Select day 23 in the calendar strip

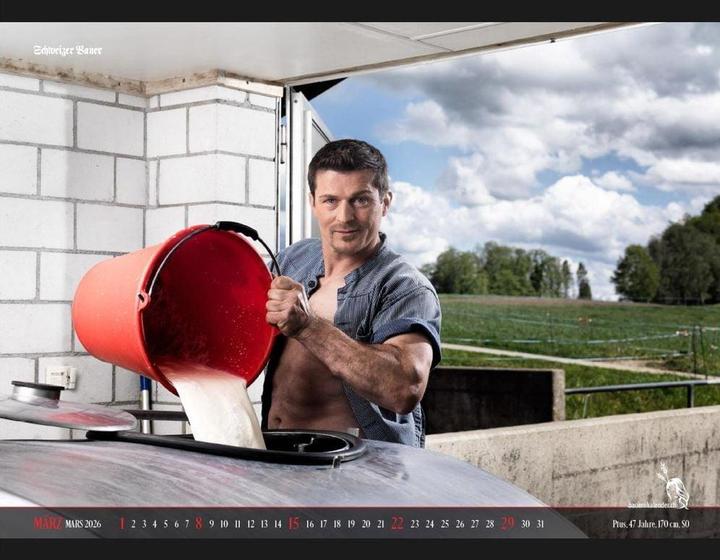pyautogui.click(x=415, y=524)
